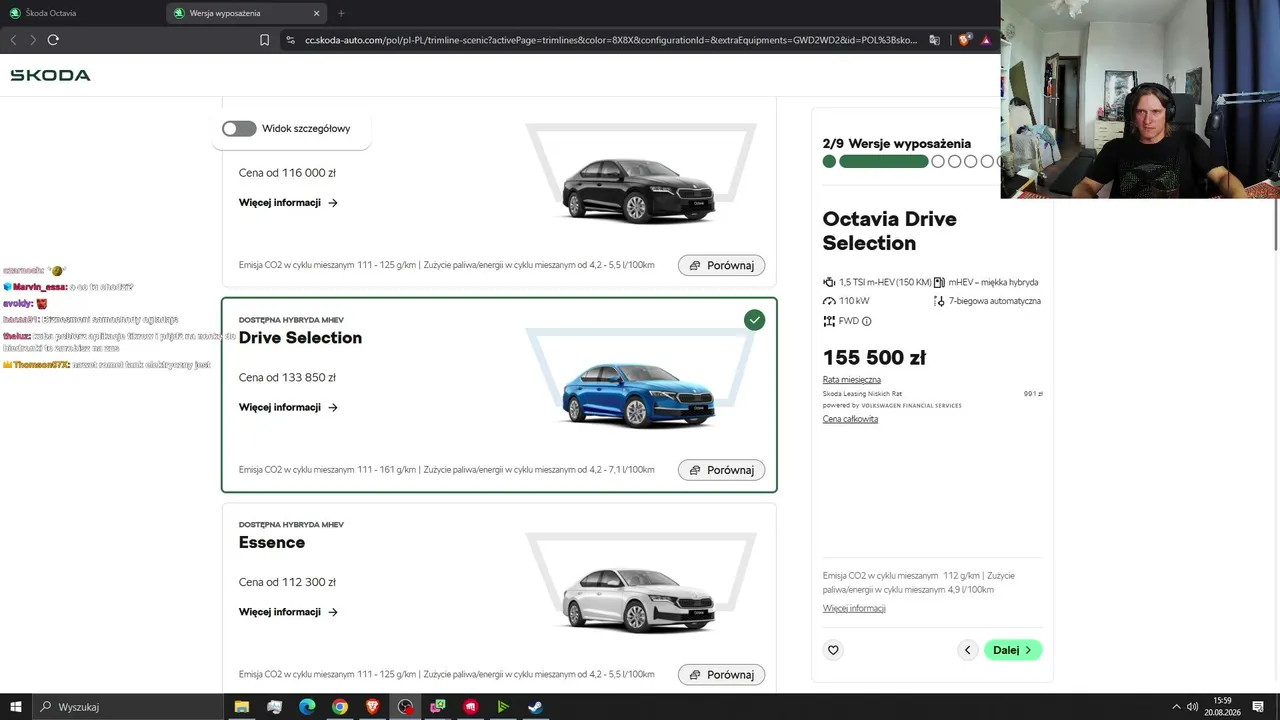Open the OBS Studio taskbar icon

click(x=405, y=707)
